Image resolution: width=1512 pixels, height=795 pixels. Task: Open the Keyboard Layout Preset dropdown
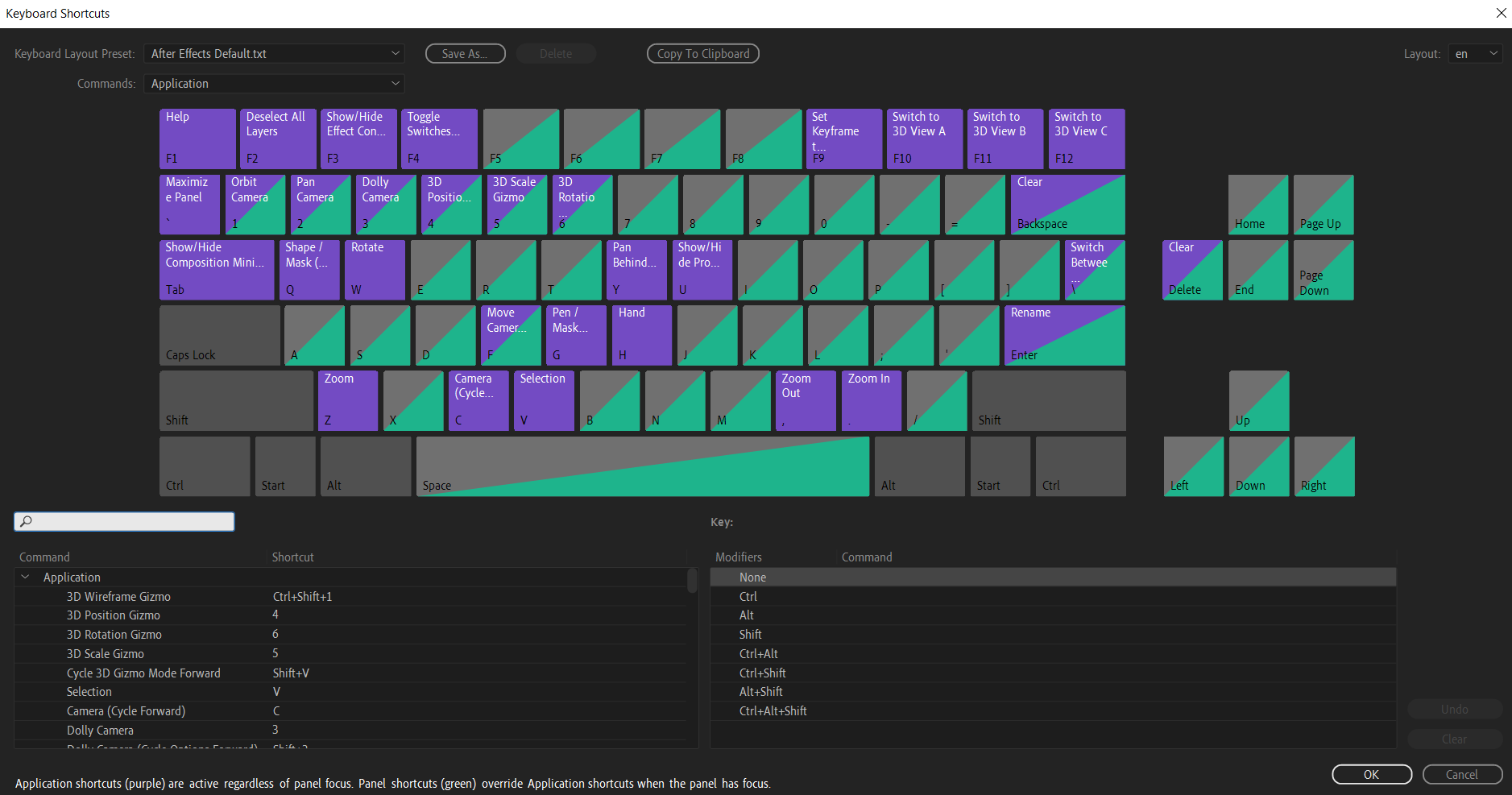click(274, 53)
